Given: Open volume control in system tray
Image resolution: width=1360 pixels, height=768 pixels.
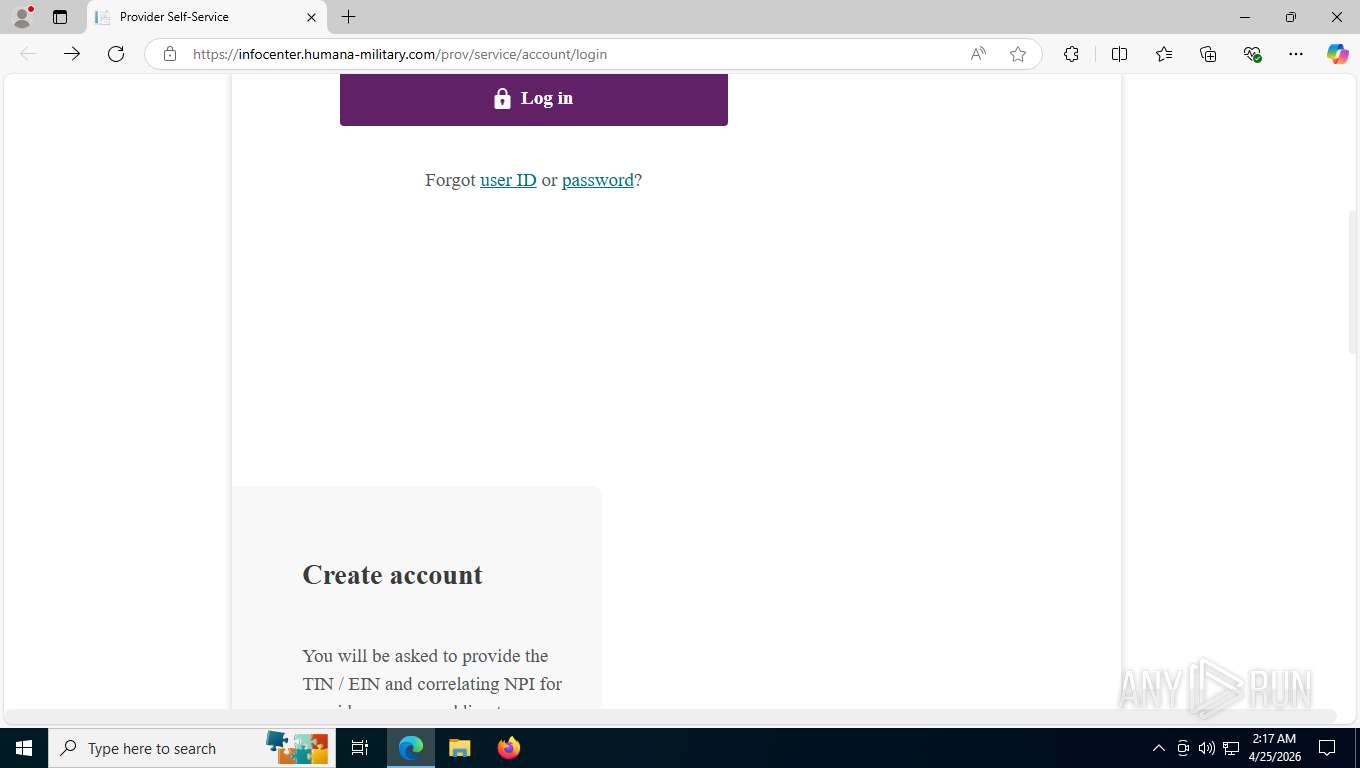Looking at the screenshot, I should pos(1207,748).
